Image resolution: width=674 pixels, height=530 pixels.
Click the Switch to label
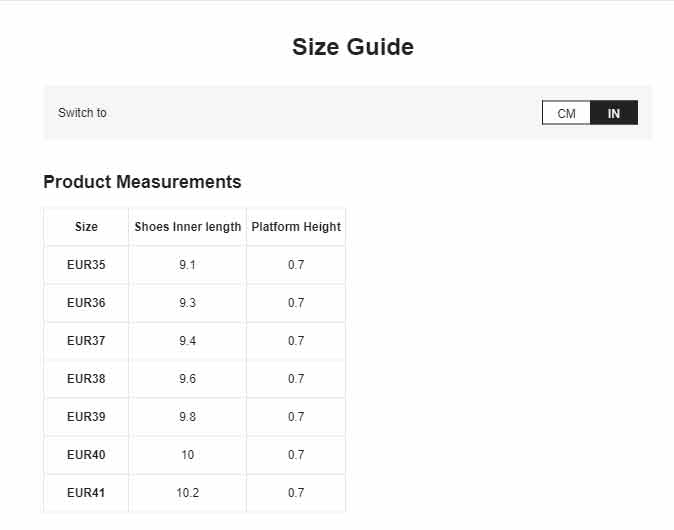pyautogui.click(x=82, y=113)
